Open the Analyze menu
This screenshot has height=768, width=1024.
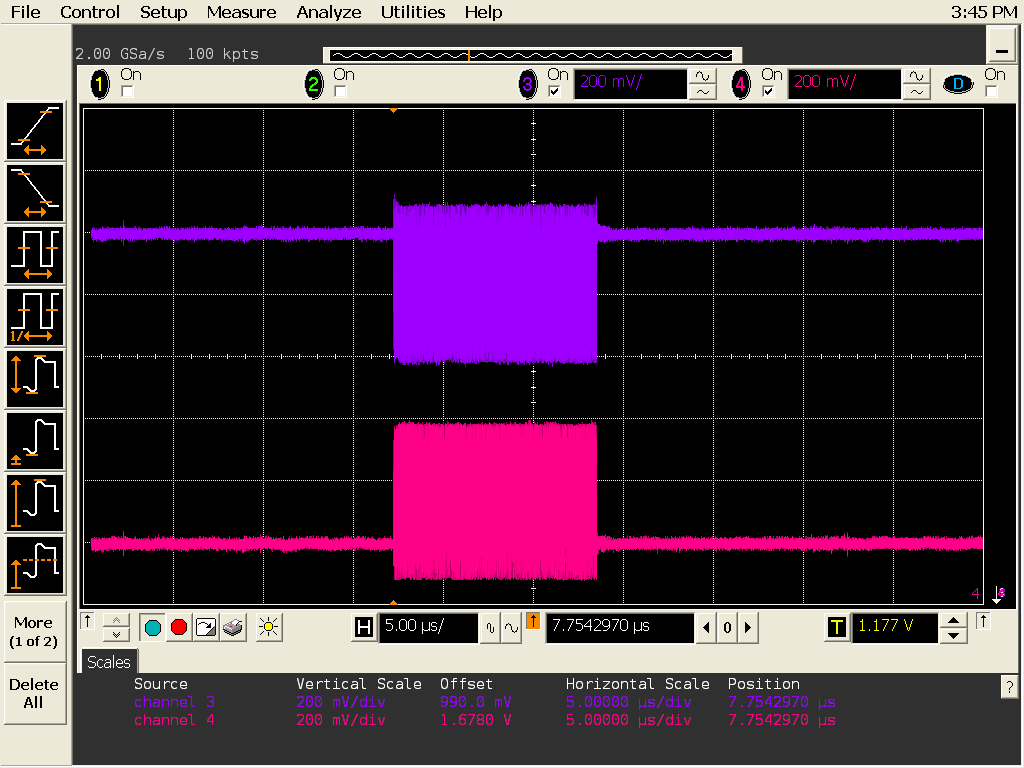328,12
